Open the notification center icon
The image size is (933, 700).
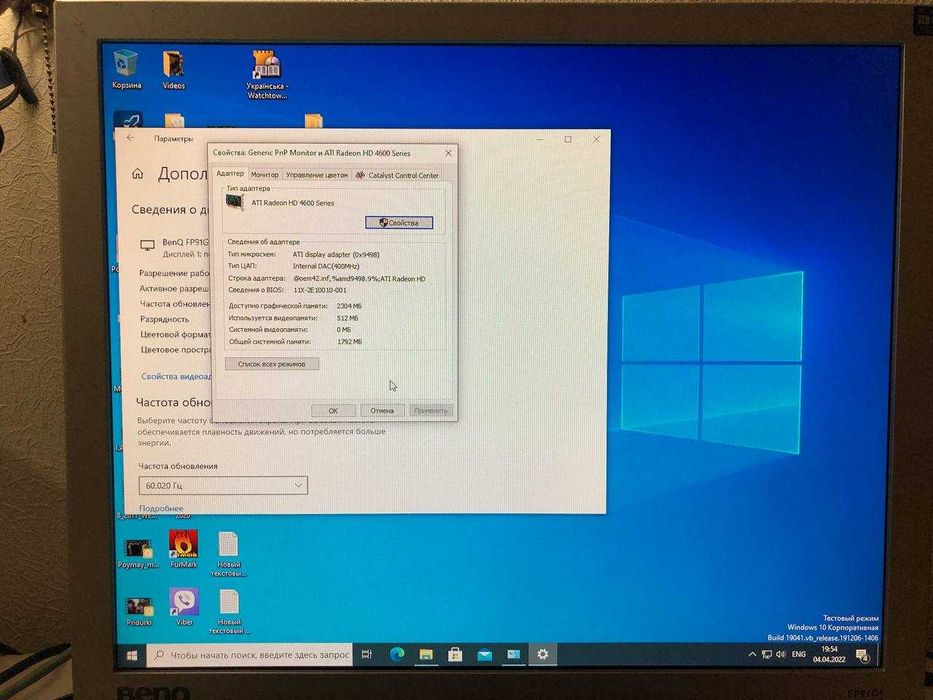862,655
